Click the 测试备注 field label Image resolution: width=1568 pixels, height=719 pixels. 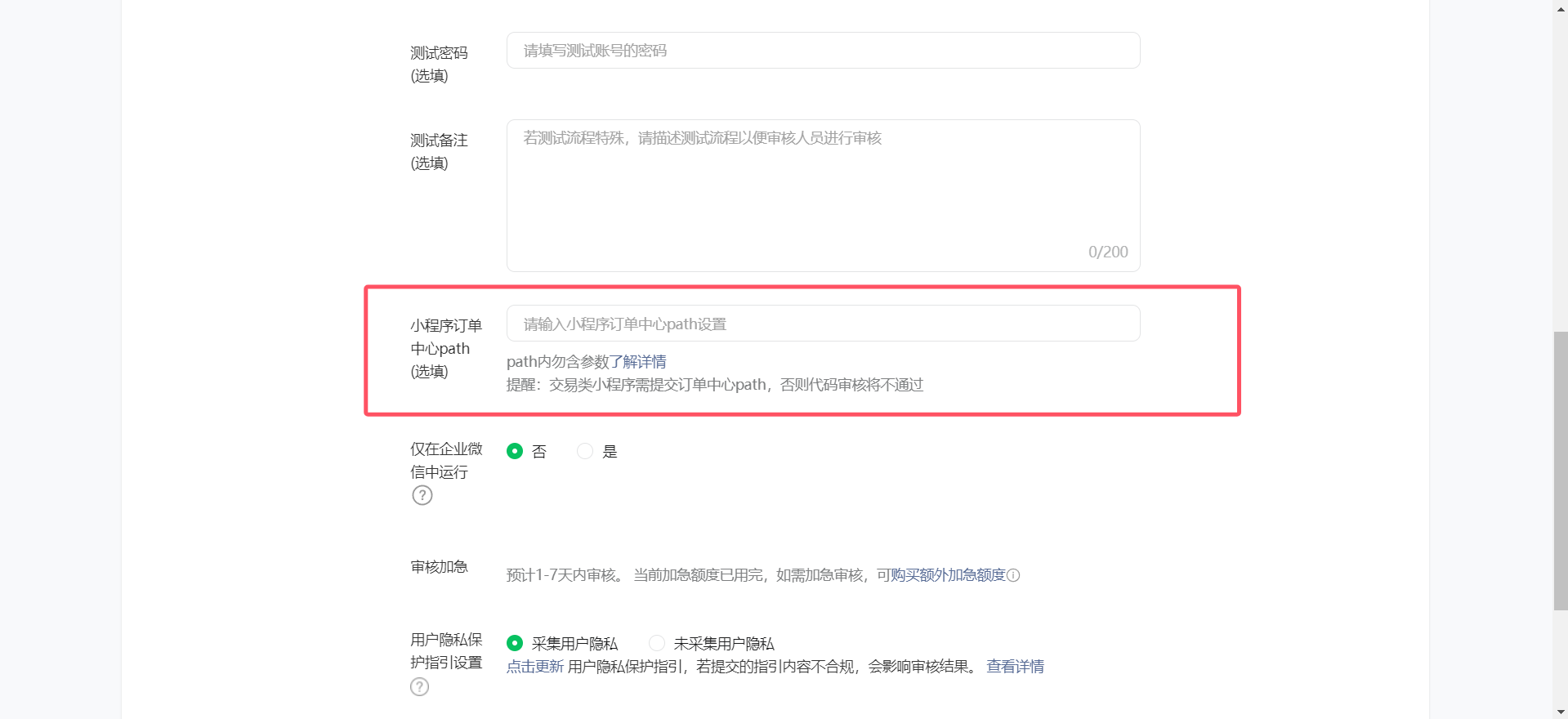pyautogui.click(x=439, y=141)
